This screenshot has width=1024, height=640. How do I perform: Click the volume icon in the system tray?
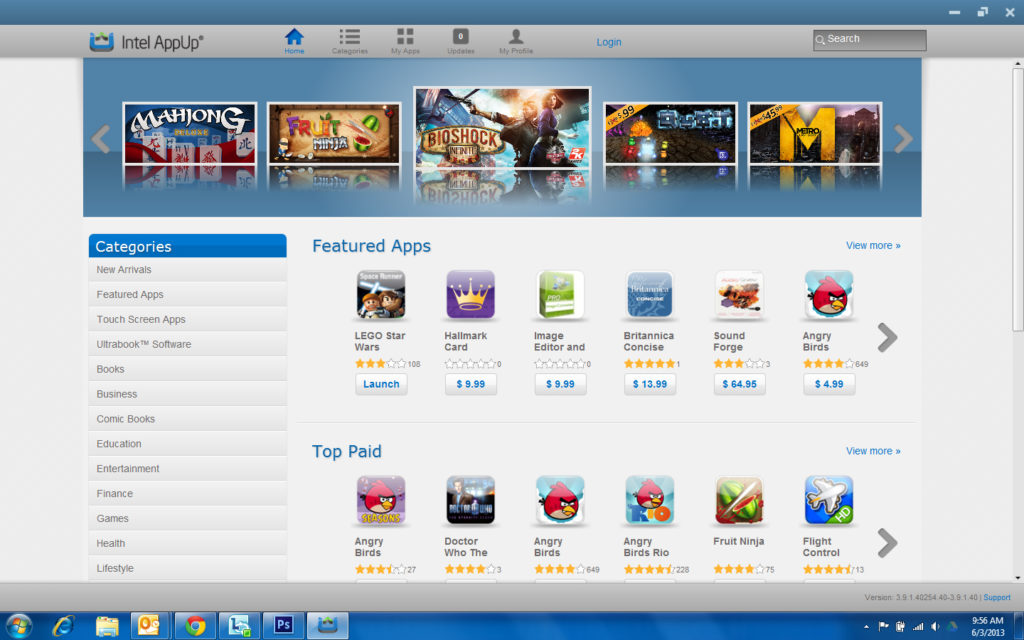[x=935, y=627]
